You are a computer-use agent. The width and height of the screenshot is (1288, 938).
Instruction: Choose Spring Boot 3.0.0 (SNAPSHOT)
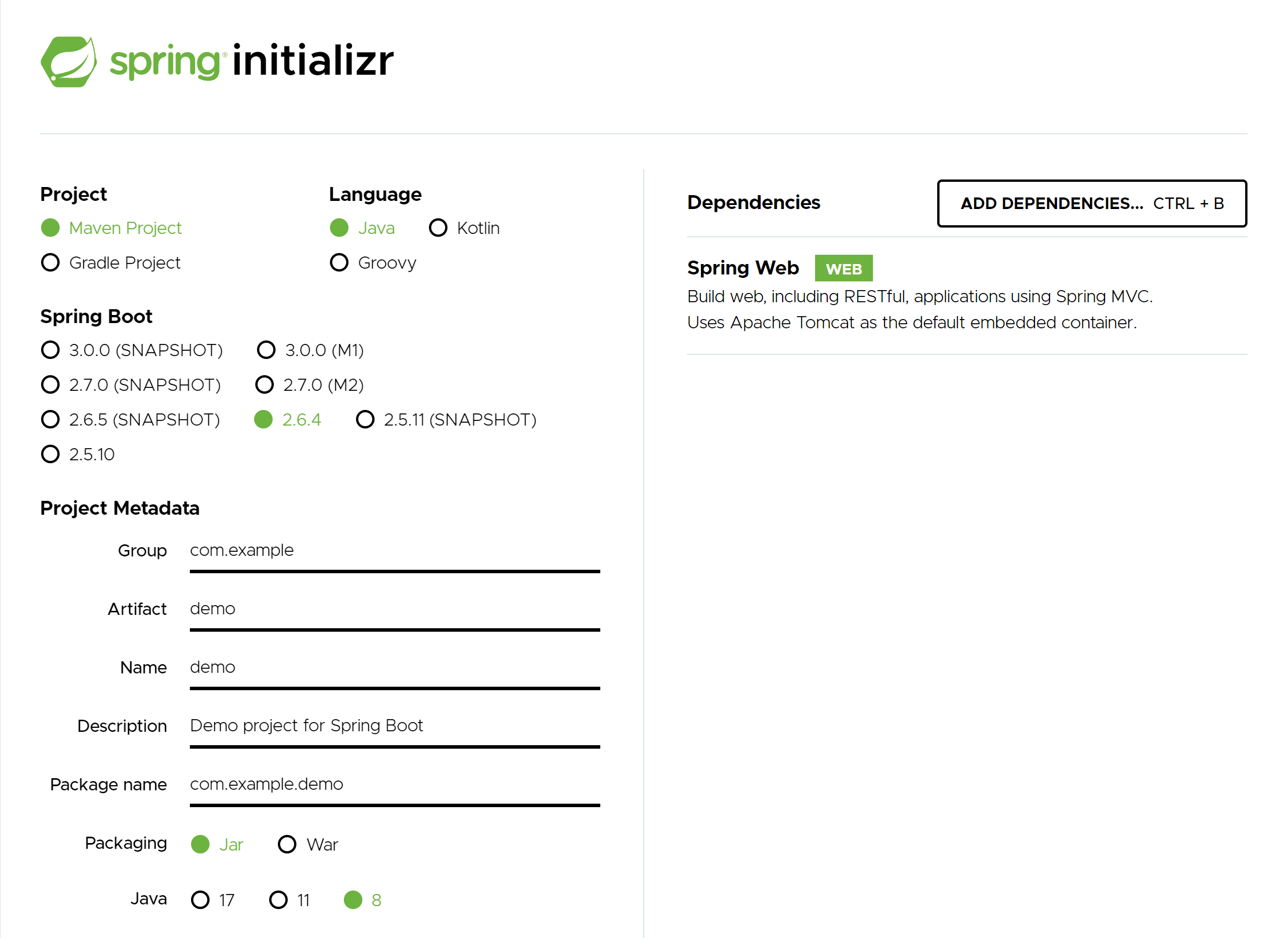(x=50, y=350)
